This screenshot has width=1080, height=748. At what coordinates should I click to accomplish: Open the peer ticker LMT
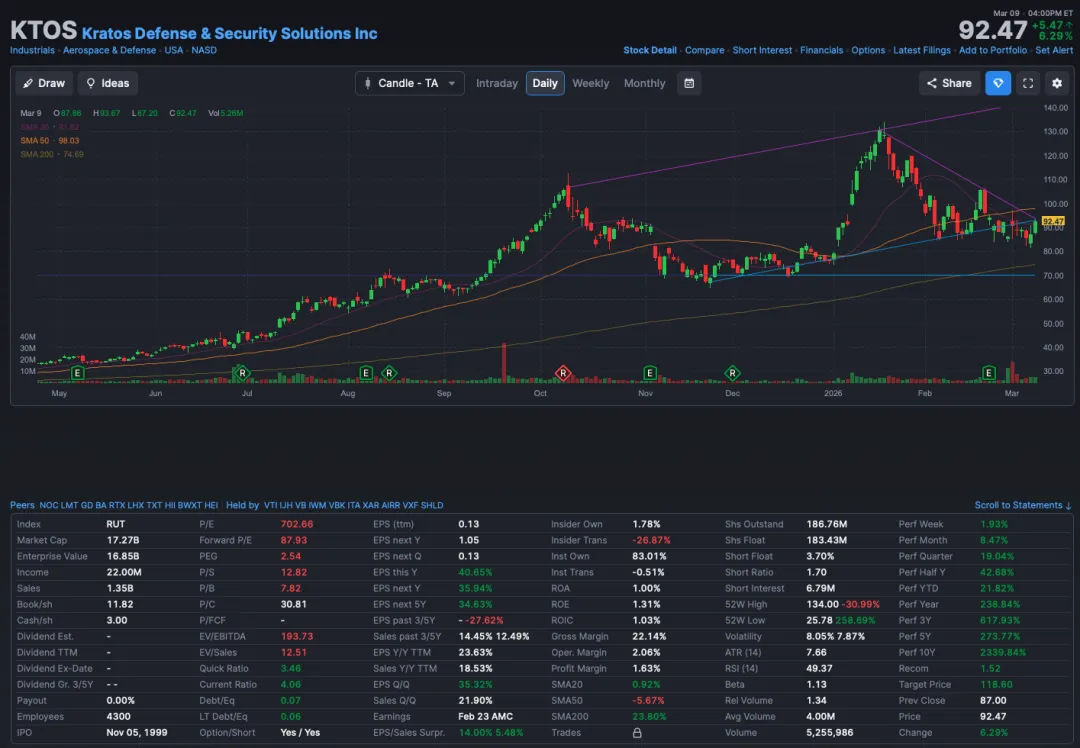(x=70, y=505)
